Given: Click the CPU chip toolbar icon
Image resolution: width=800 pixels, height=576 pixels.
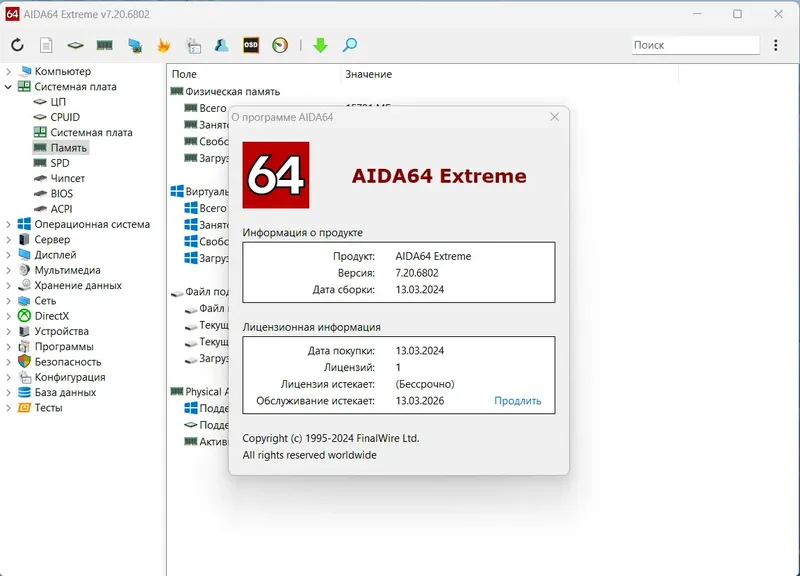Looking at the screenshot, I should (x=75, y=45).
